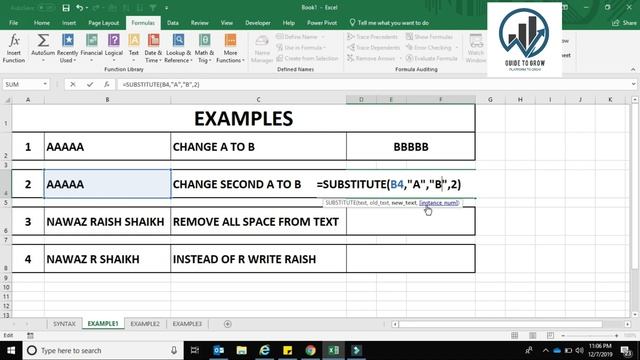The width and height of the screenshot is (640, 360).
Task: Open the Undo history dropdown arrow
Action: [x=87, y=8]
